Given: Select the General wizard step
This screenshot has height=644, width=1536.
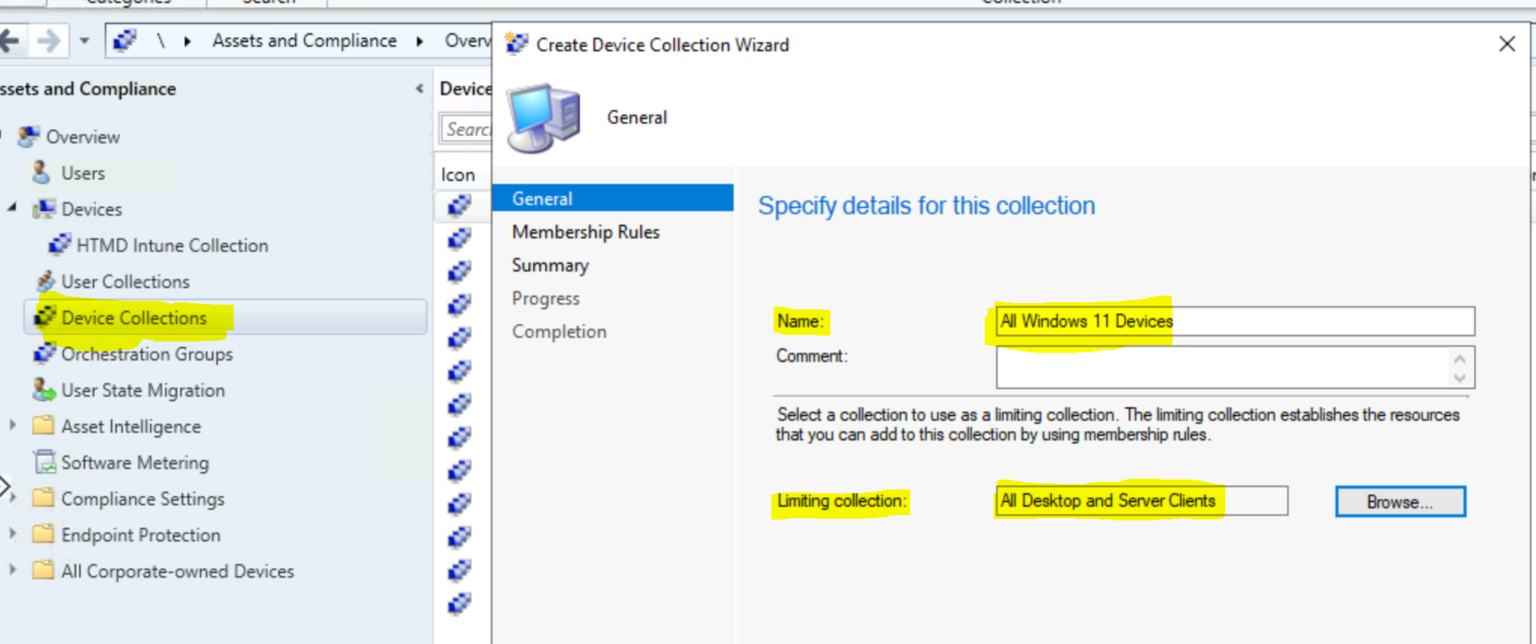Looking at the screenshot, I should (x=613, y=198).
